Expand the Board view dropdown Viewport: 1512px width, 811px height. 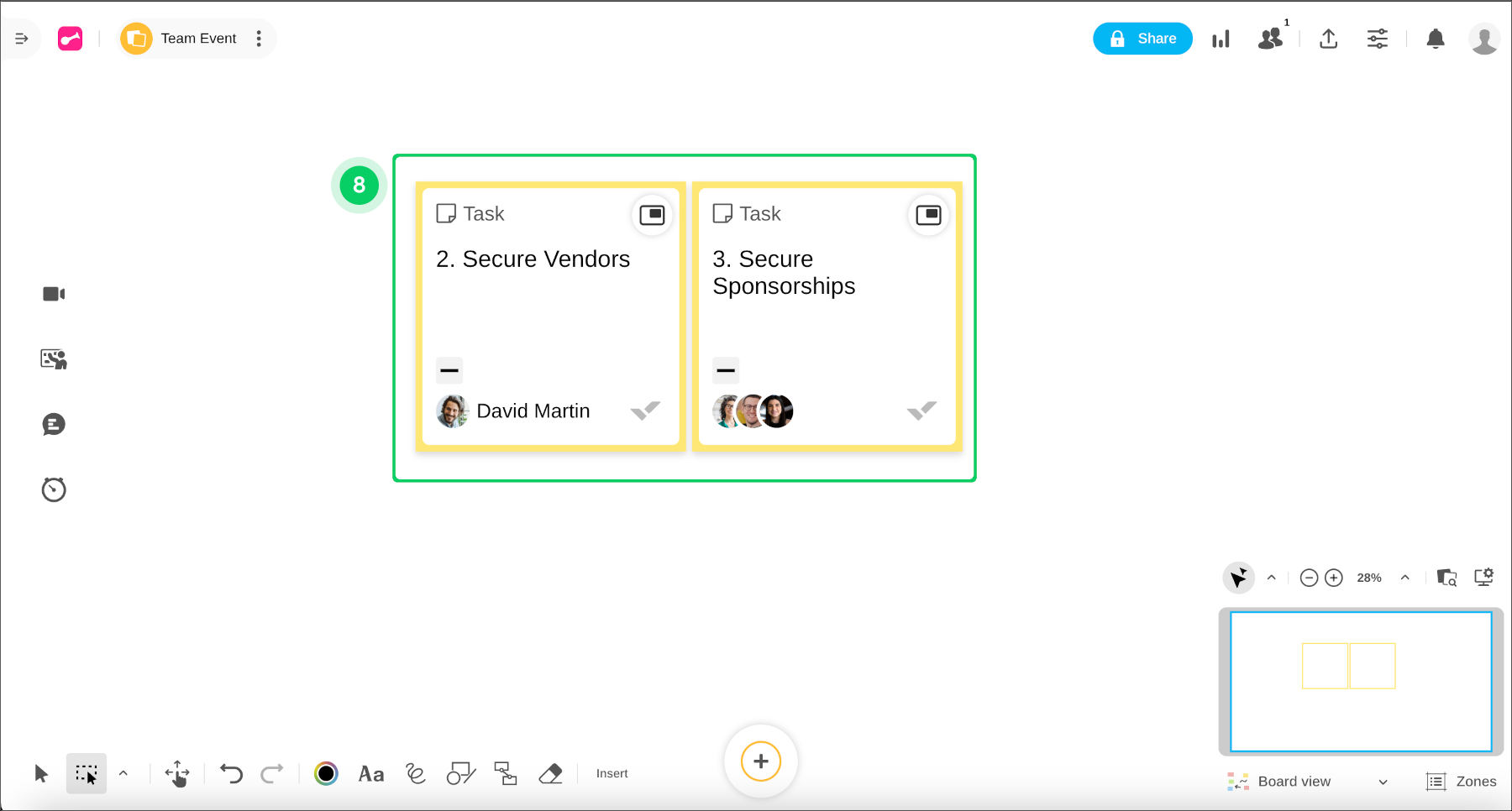point(1383,782)
